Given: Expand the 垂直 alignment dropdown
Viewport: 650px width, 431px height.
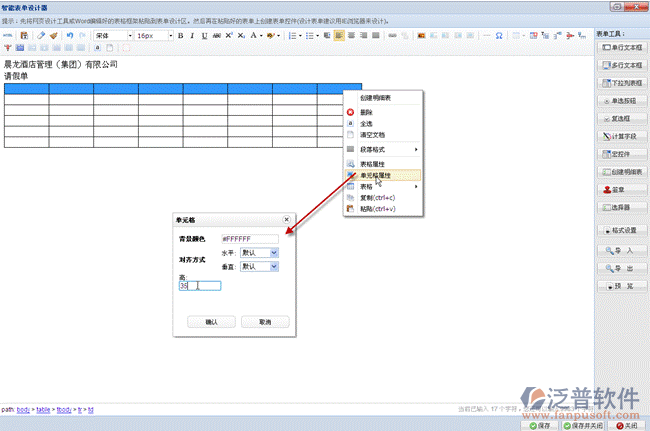Looking at the screenshot, I should coord(259,267).
